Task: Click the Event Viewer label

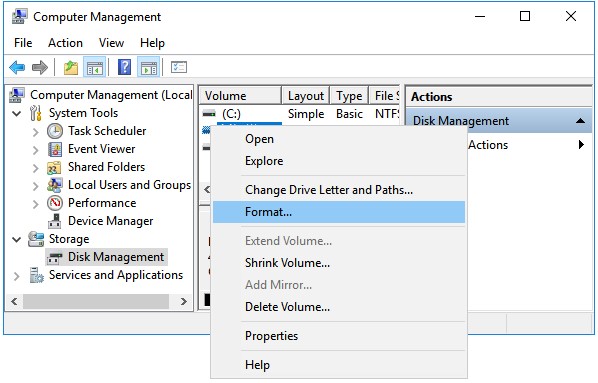Action: (x=101, y=149)
